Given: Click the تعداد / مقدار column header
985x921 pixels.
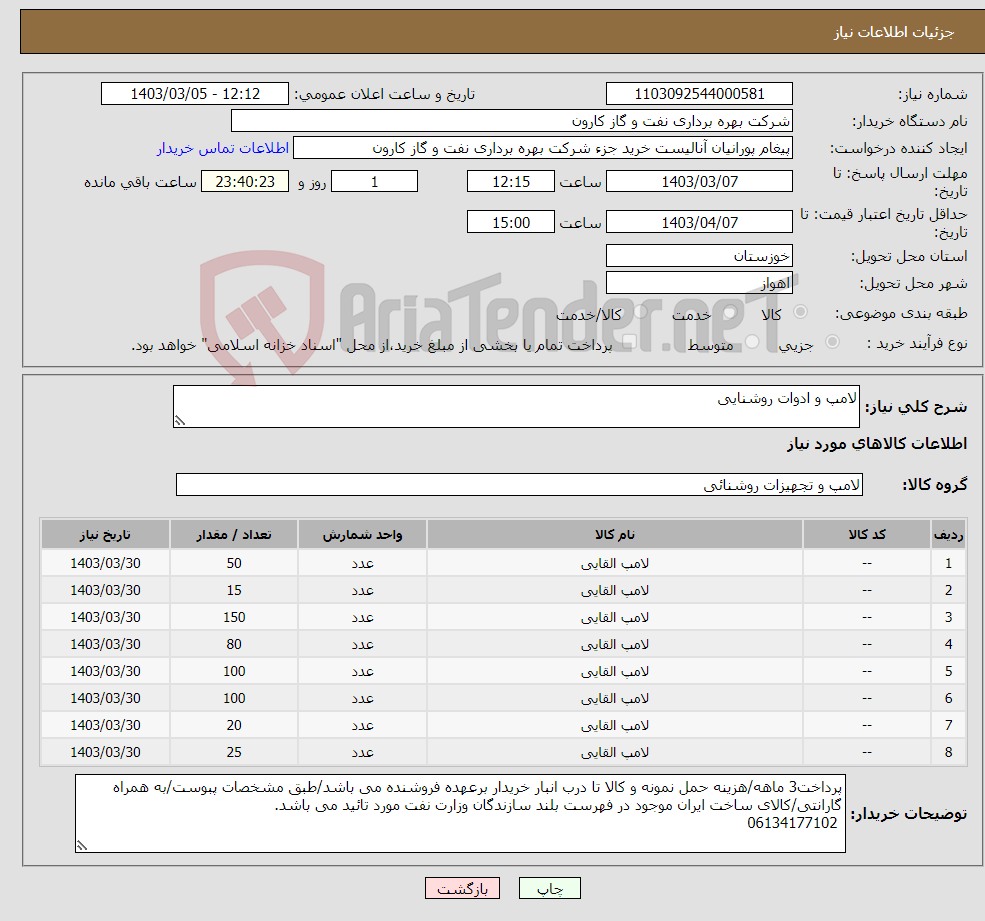Looking at the screenshot, I should 234,534.
